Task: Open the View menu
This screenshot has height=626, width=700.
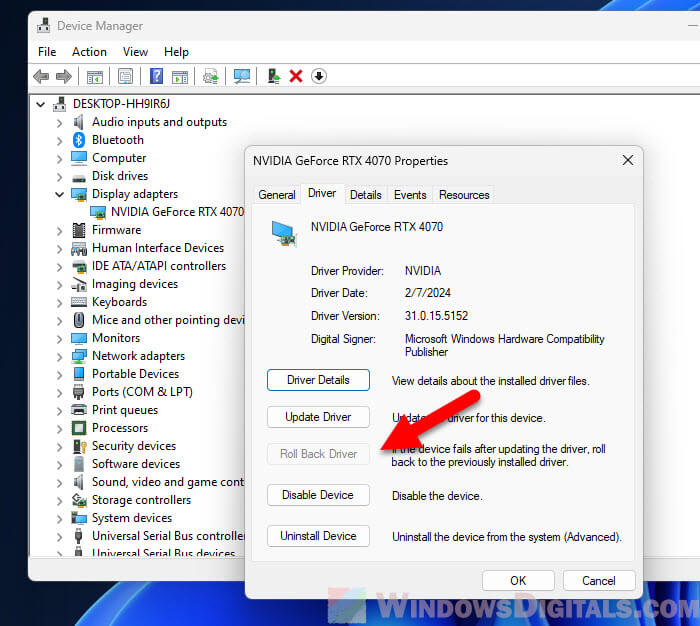Action: 135,52
